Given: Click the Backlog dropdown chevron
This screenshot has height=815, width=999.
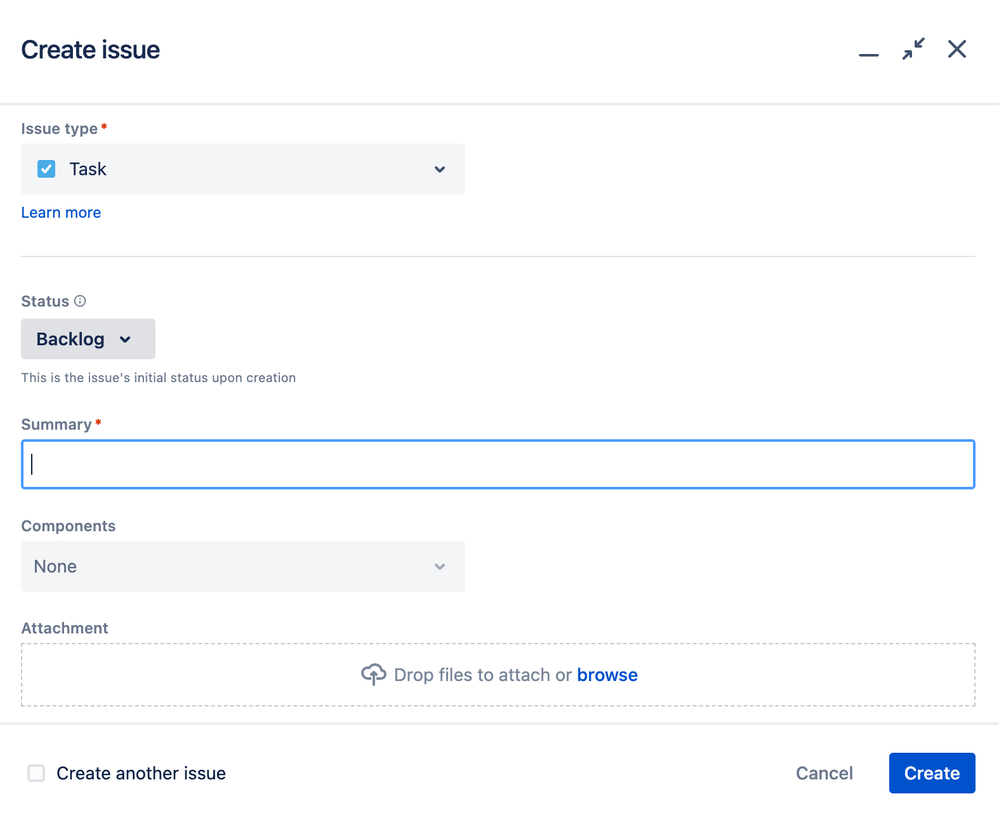Looking at the screenshot, I should pyautogui.click(x=125, y=340).
